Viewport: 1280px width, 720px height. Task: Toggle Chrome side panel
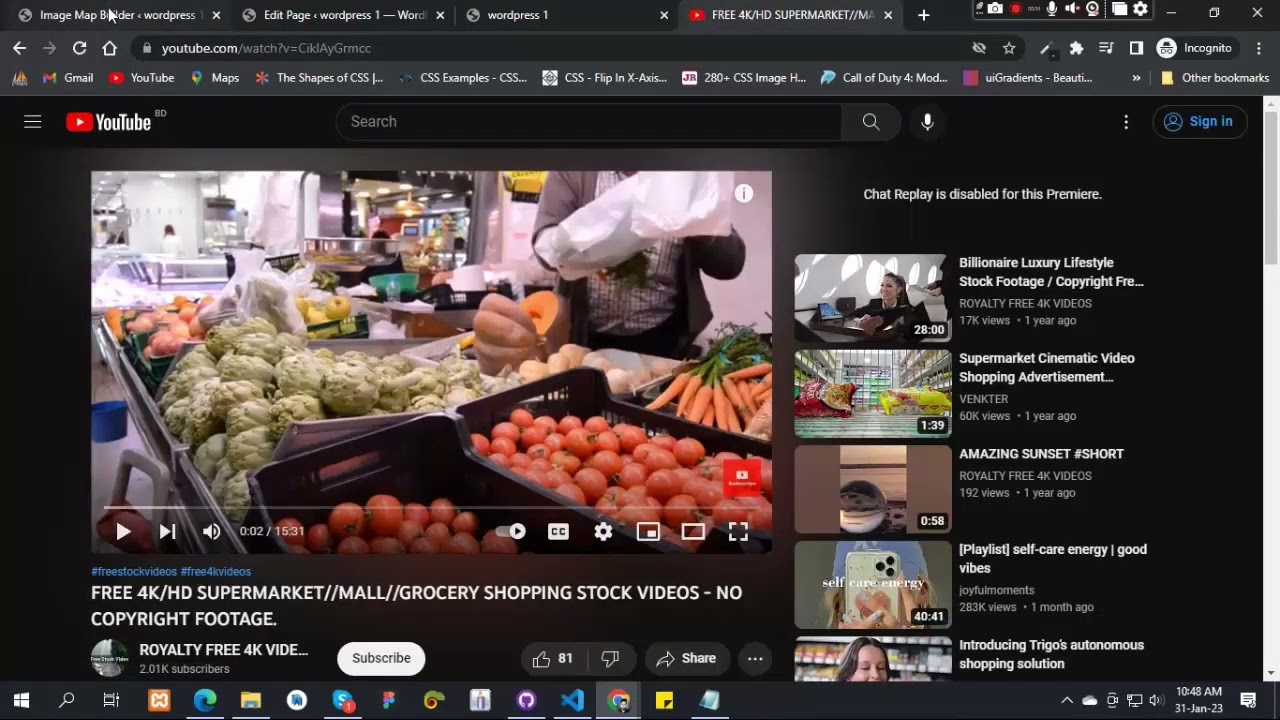(1136, 48)
